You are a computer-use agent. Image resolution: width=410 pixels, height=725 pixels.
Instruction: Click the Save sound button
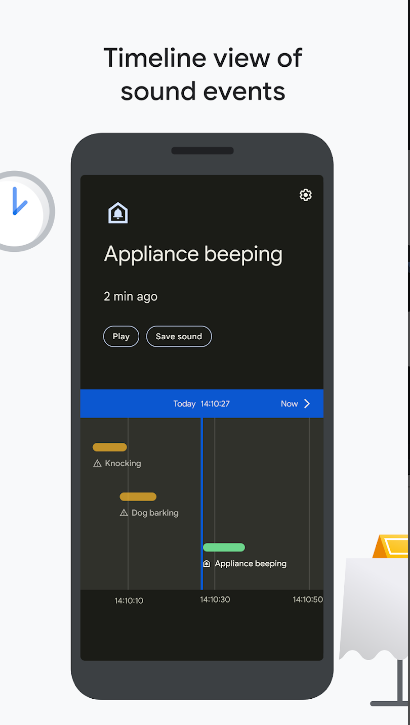pos(179,337)
